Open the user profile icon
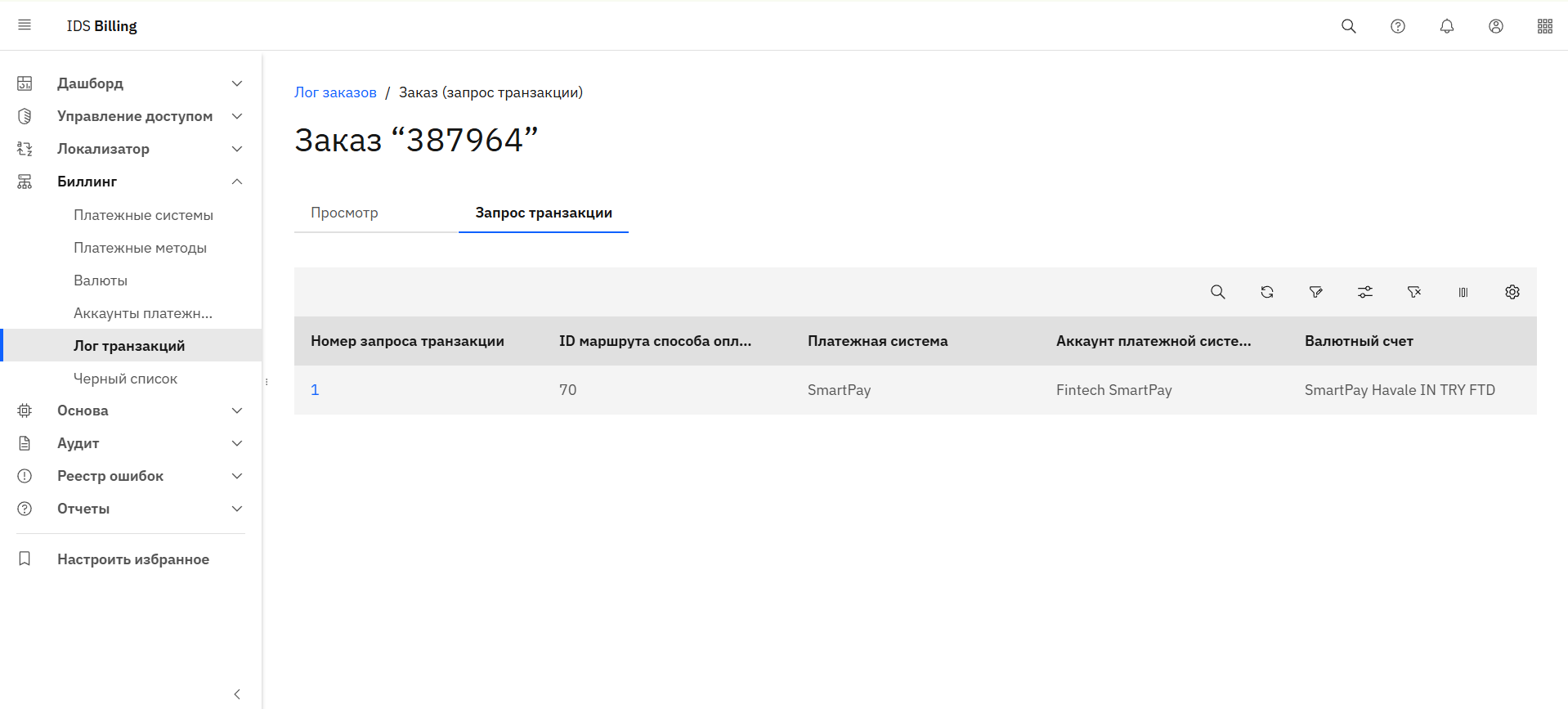The width and height of the screenshot is (1568, 709). [x=1495, y=26]
